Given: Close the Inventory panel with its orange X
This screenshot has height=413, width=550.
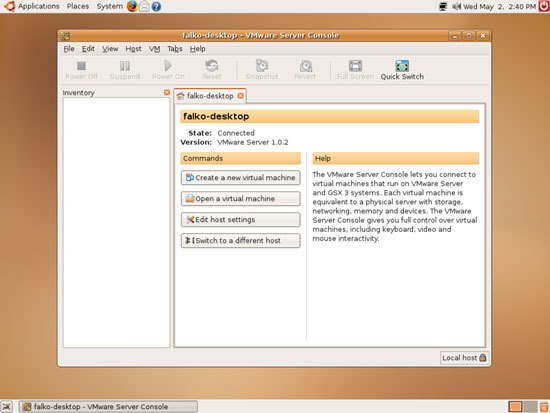Looking at the screenshot, I should [167, 93].
